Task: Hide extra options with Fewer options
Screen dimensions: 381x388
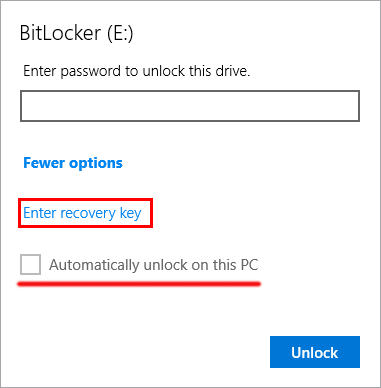Action: point(73,163)
